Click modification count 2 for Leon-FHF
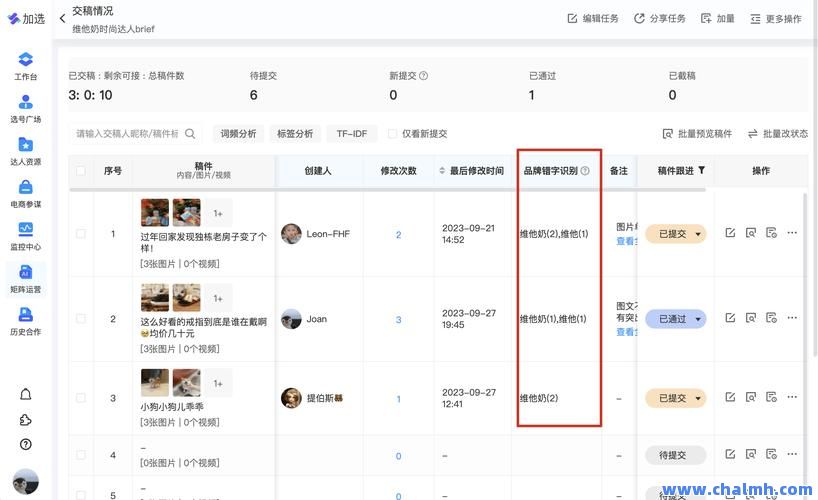The width and height of the screenshot is (818, 500). pos(399,235)
